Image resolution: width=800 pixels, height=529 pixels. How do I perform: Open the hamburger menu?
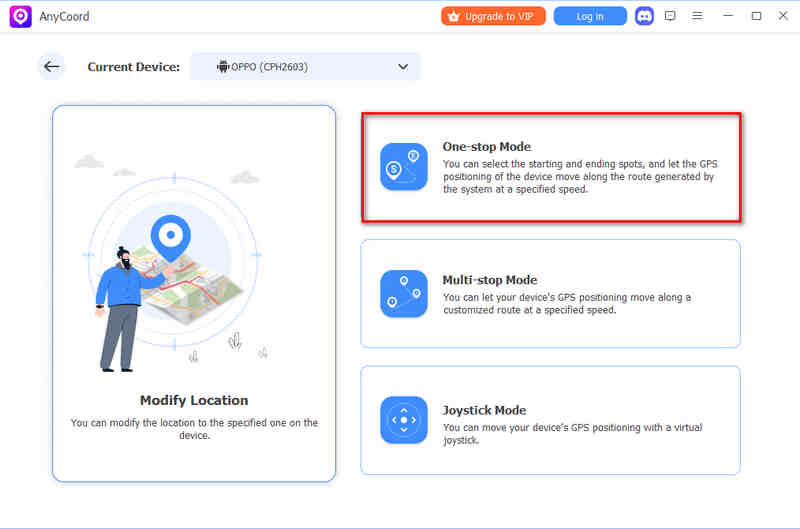[697, 16]
